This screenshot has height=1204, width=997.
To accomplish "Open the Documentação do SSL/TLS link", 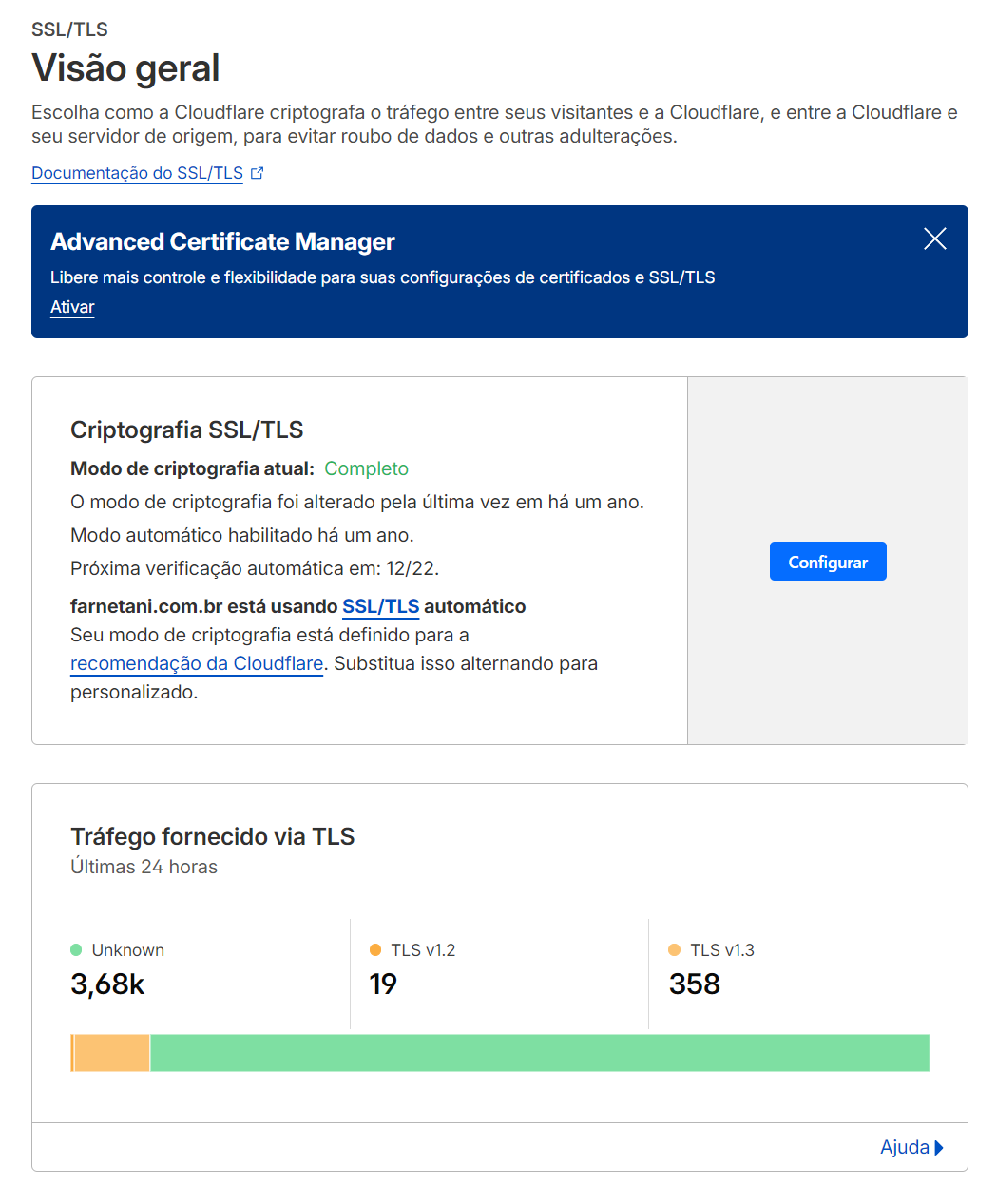I will click(x=137, y=173).
